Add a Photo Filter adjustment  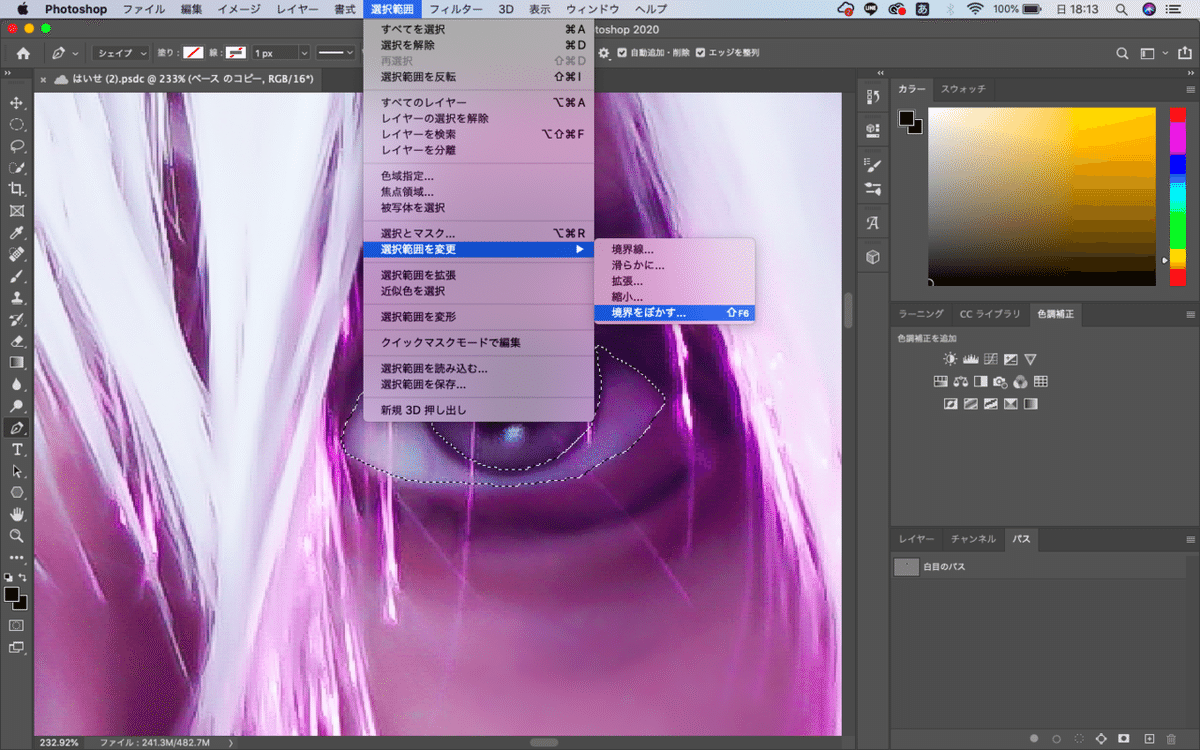click(1000, 381)
